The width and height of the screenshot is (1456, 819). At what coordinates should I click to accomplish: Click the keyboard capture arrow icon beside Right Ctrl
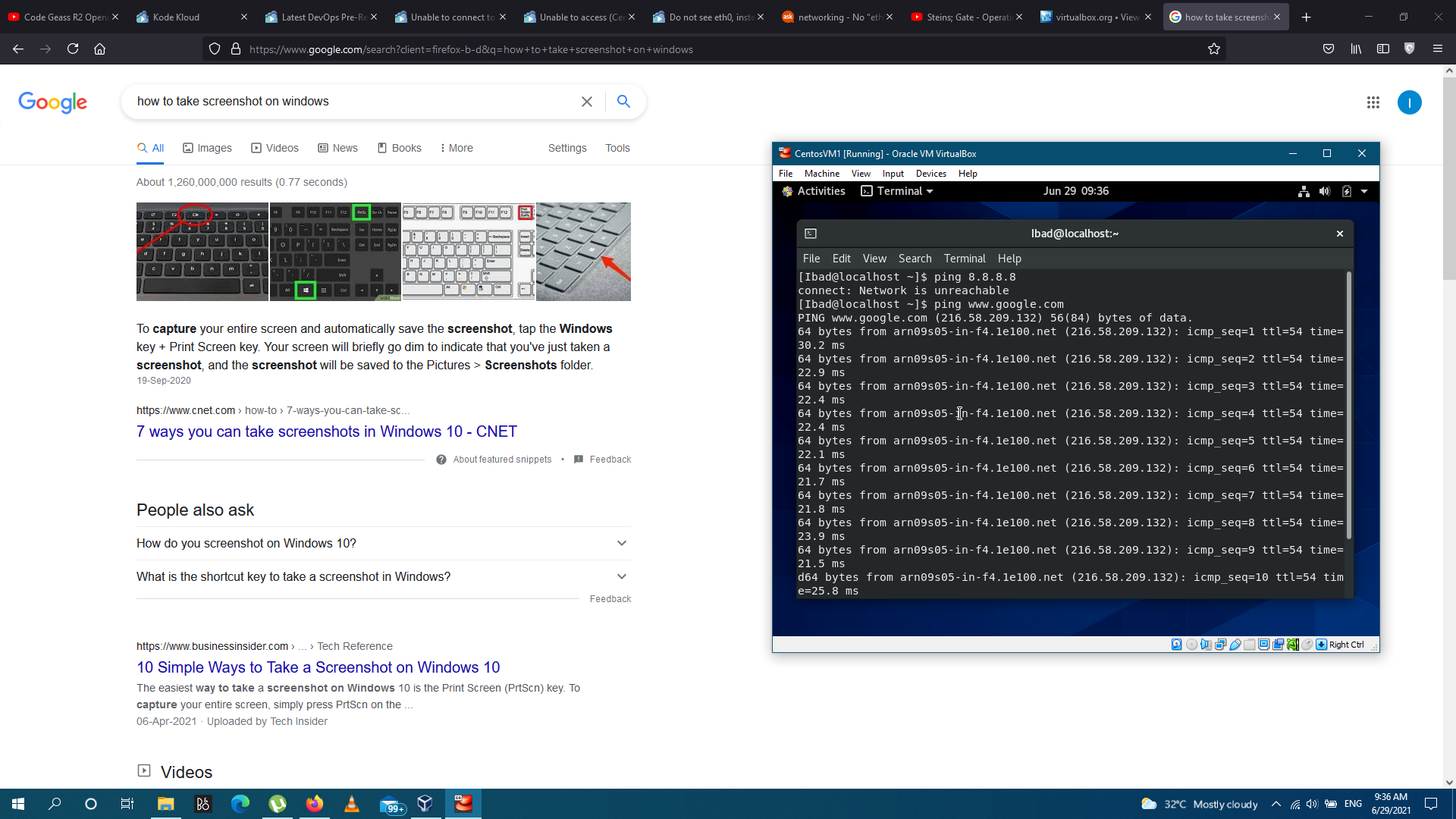coord(1321,645)
